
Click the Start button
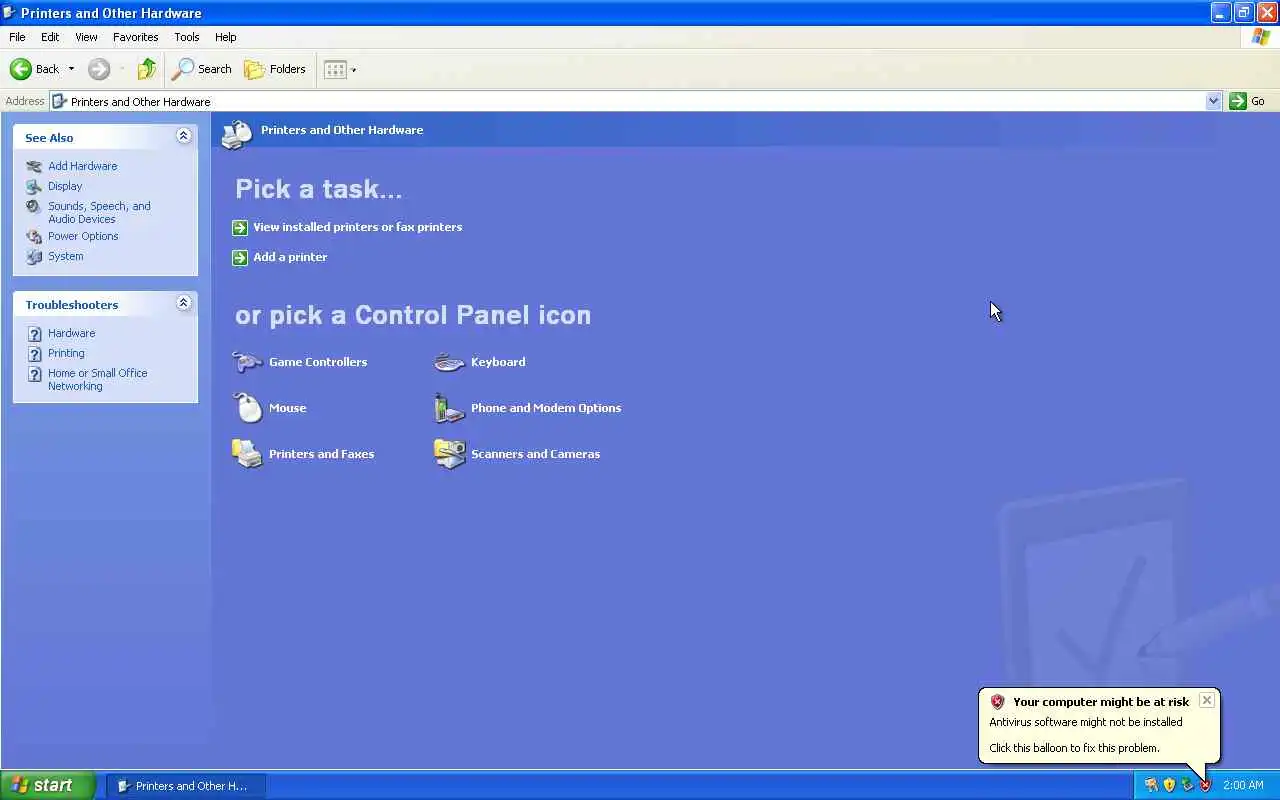[x=47, y=785]
